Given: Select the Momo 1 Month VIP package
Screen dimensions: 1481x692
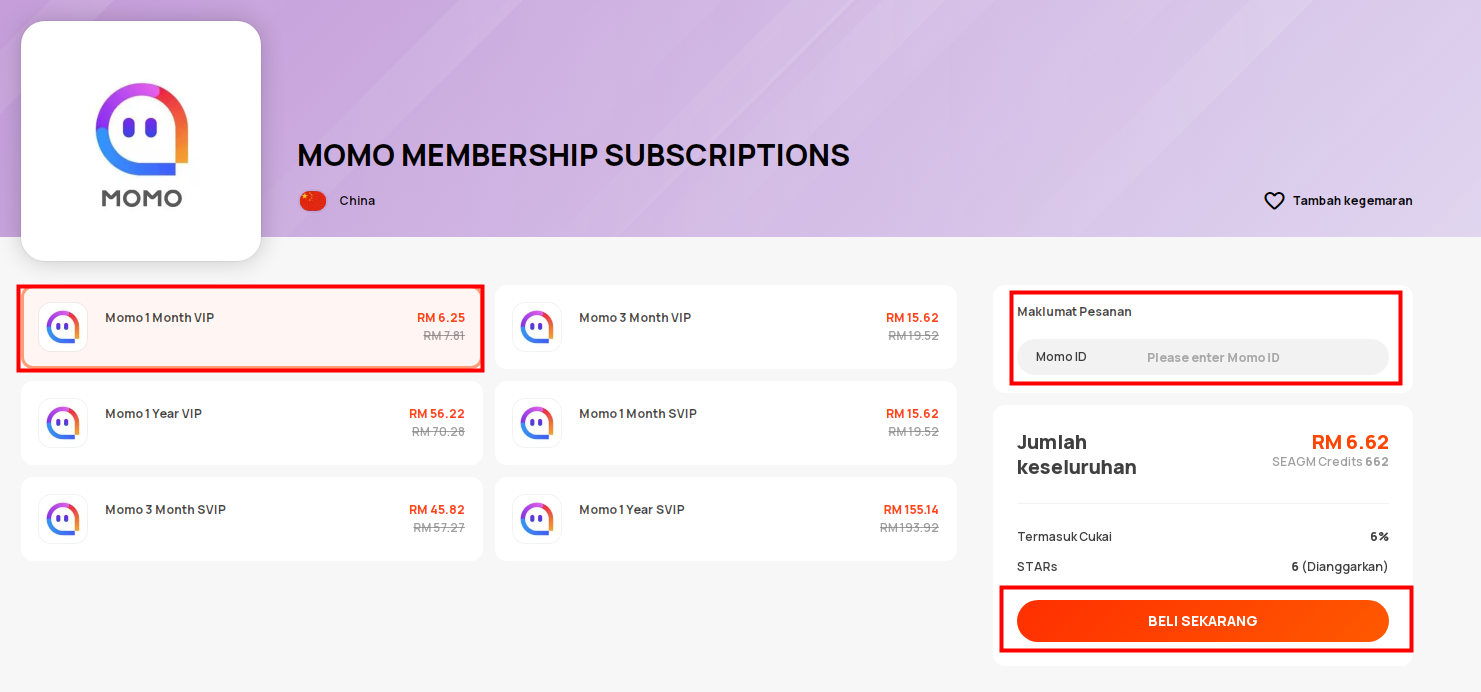Looking at the screenshot, I should (x=252, y=327).
